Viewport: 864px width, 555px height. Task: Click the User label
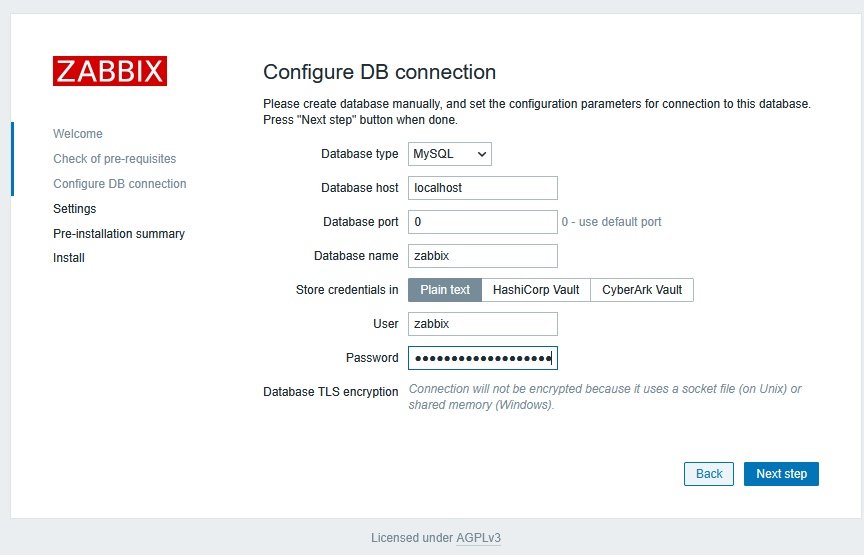tap(386, 324)
